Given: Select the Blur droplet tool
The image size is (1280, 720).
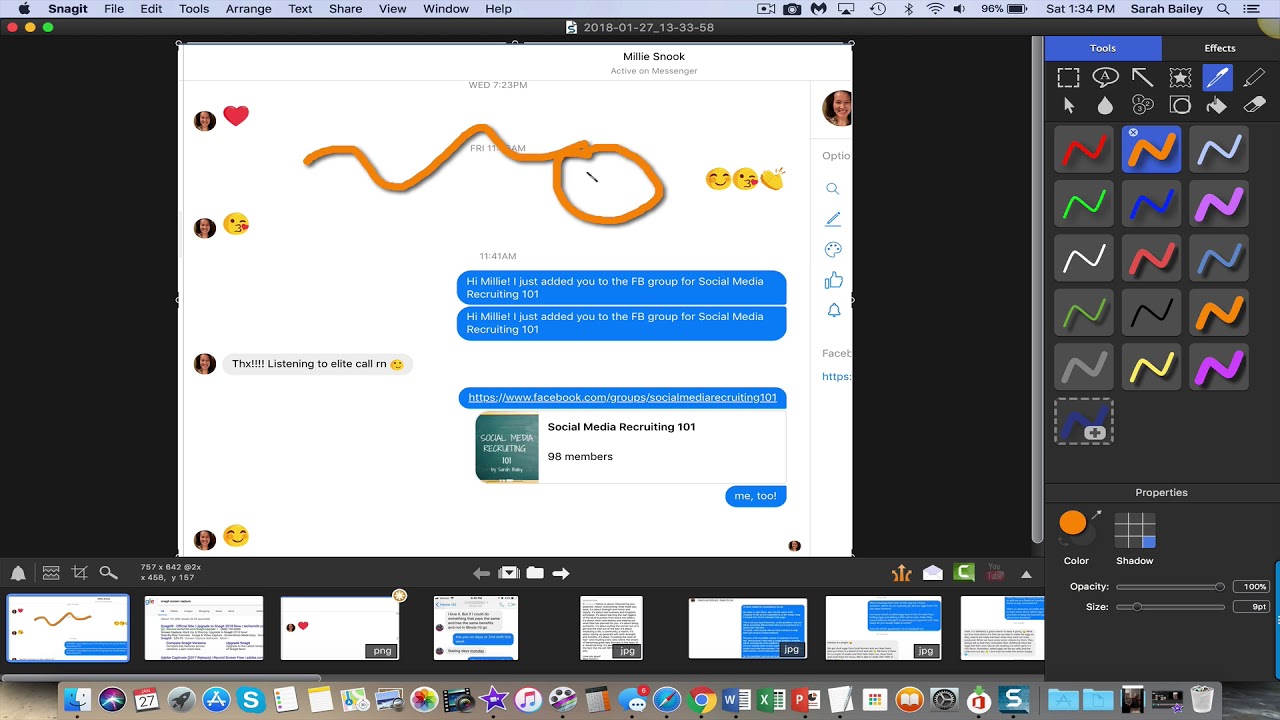Looking at the screenshot, I should pyautogui.click(x=1105, y=105).
